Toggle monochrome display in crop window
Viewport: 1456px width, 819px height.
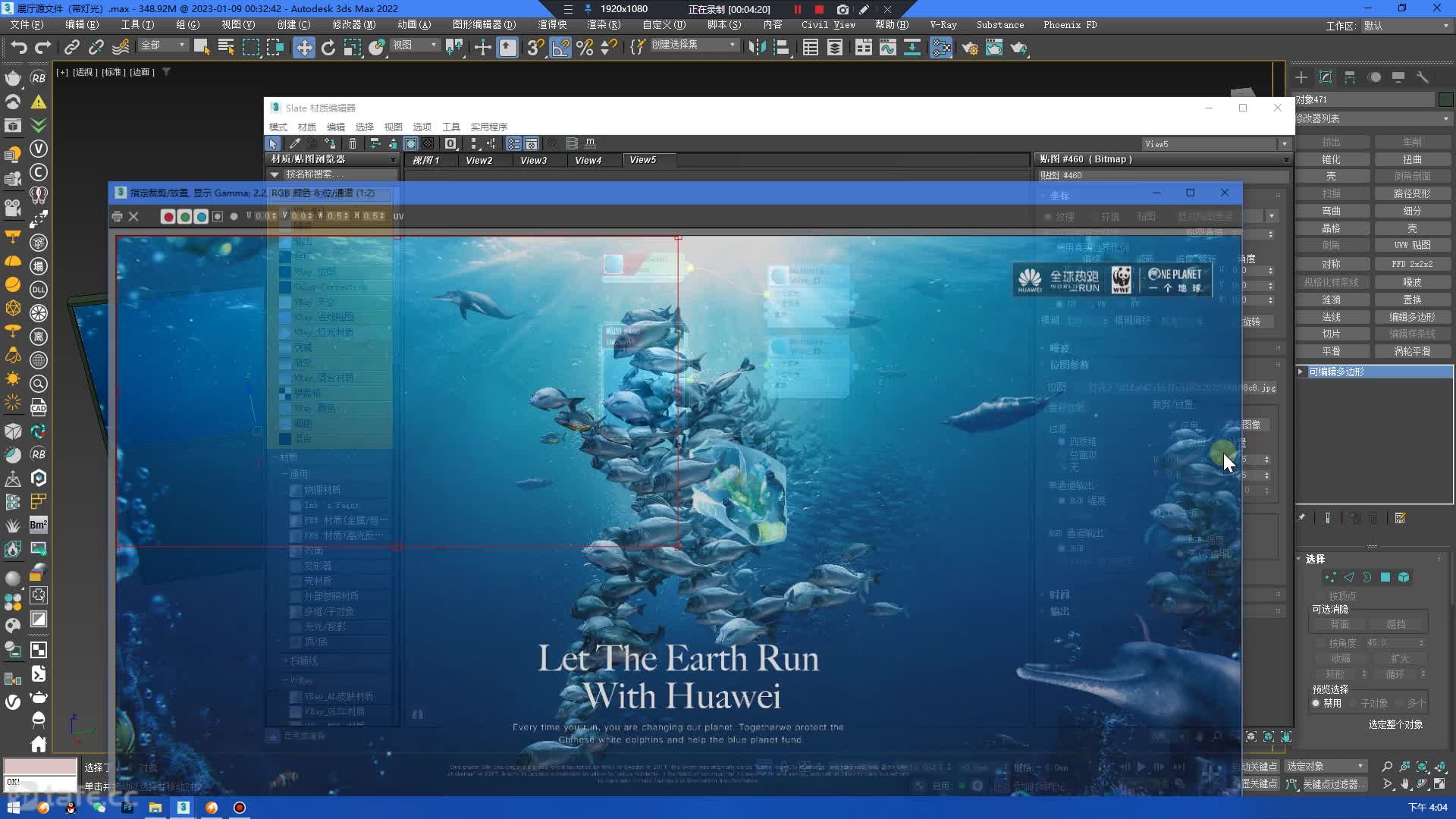(x=234, y=216)
